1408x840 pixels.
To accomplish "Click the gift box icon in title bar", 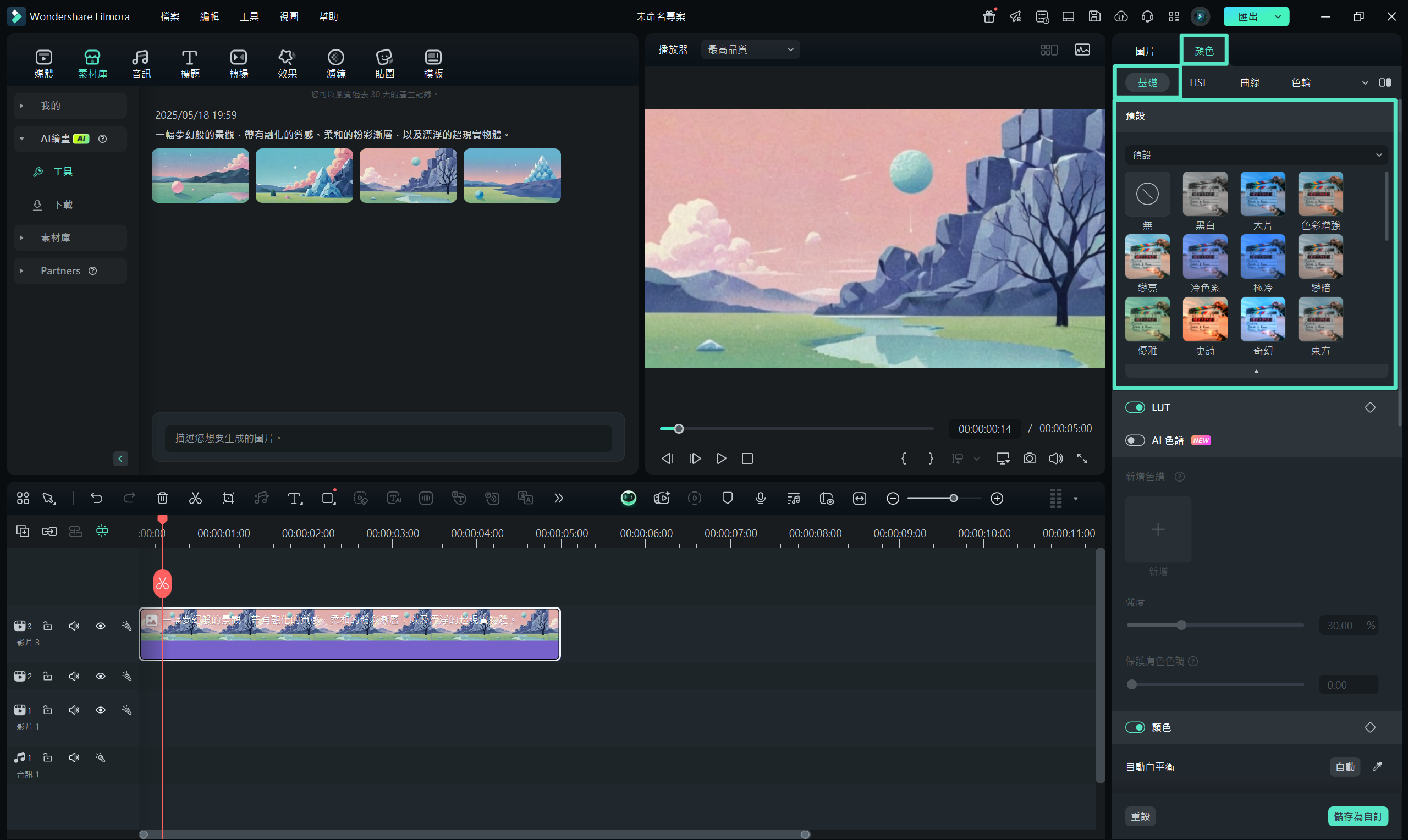I will pyautogui.click(x=989, y=16).
